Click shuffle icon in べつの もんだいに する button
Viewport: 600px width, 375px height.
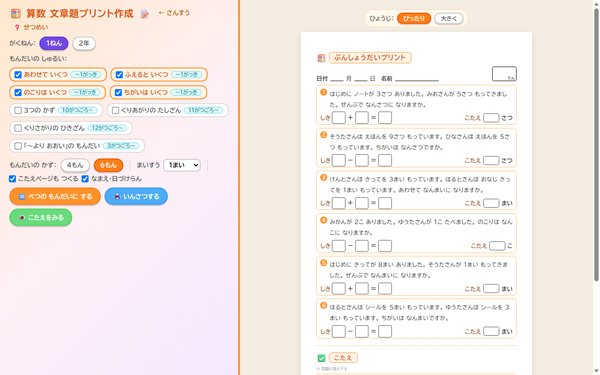click(x=22, y=197)
